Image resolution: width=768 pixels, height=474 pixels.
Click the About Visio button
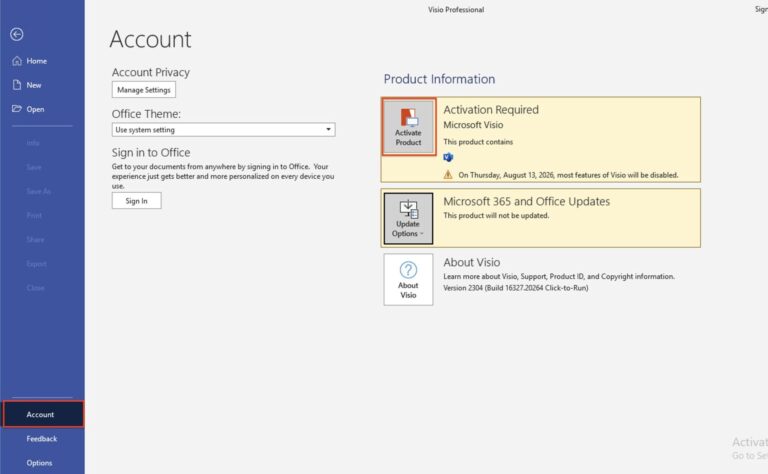click(x=408, y=280)
